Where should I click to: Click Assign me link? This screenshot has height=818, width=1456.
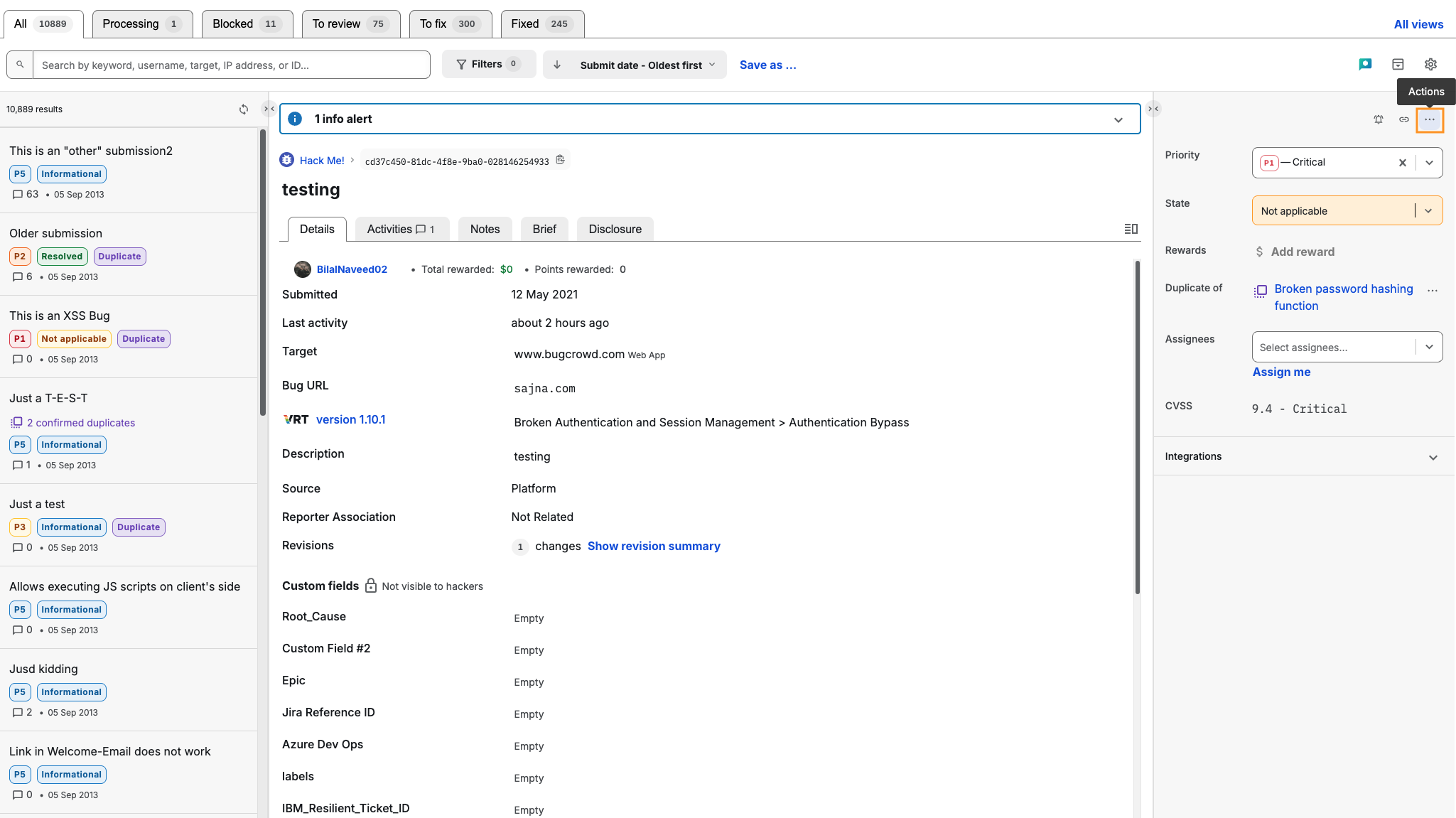point(1281,372)
